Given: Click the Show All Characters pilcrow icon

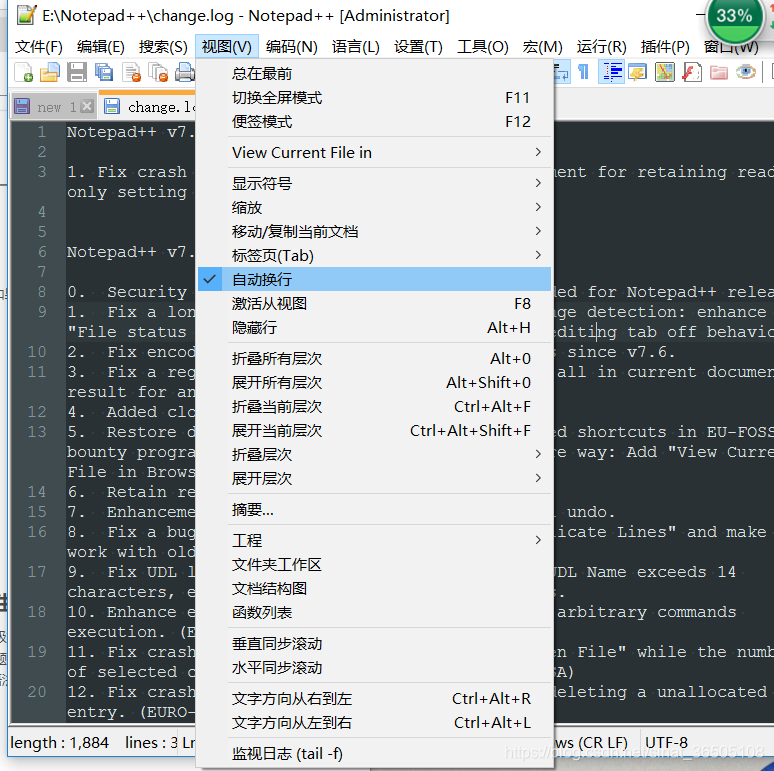Looking at the screenshot, I should [x=583, y=72].
